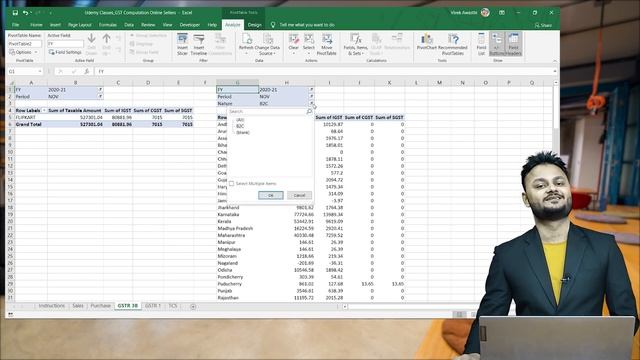This screenshot has height=360, width=640.
Task: Click the Madhya Pradesh row label
Action: point(235,228)
